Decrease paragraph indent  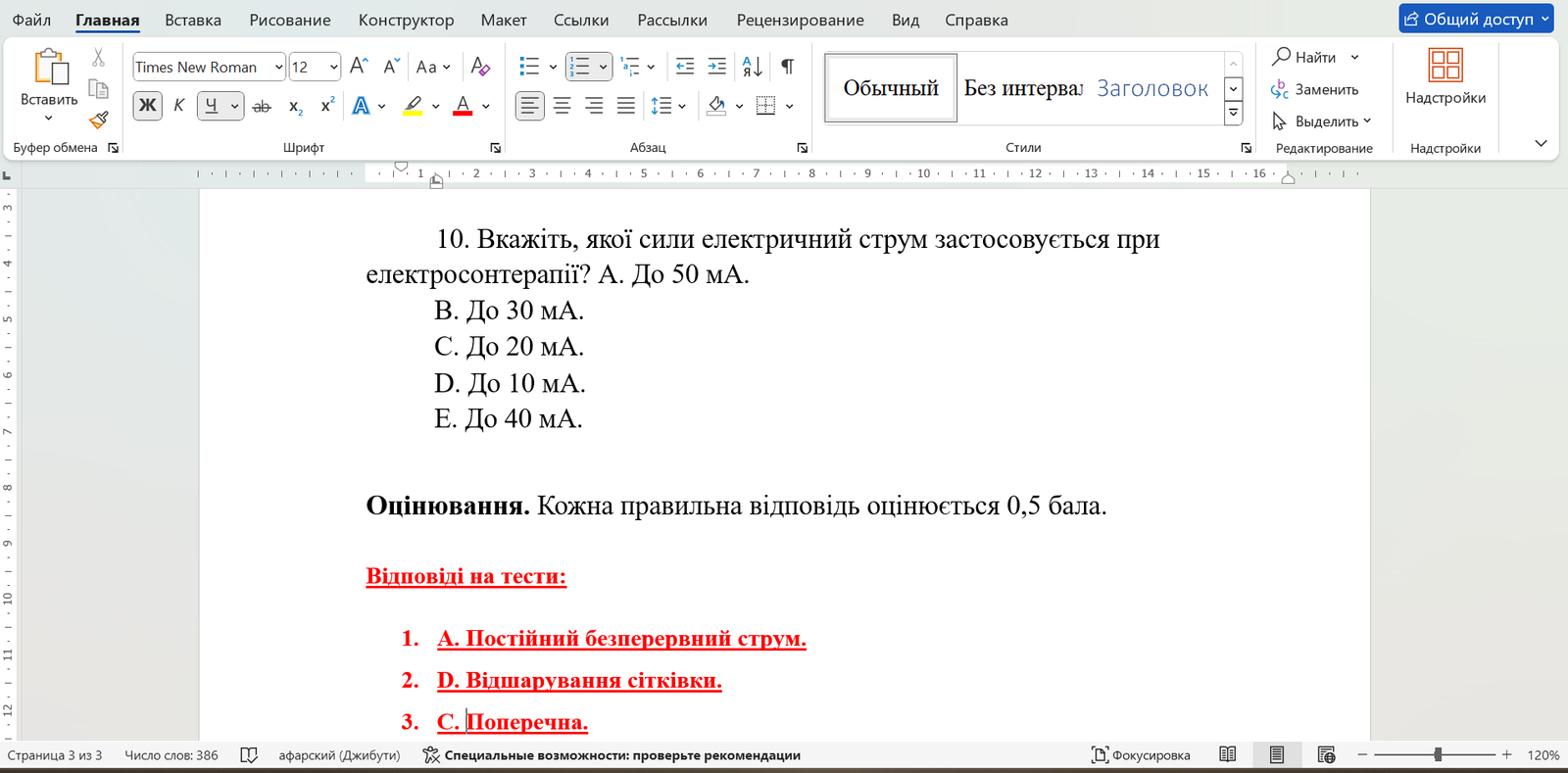coord(685,67)
